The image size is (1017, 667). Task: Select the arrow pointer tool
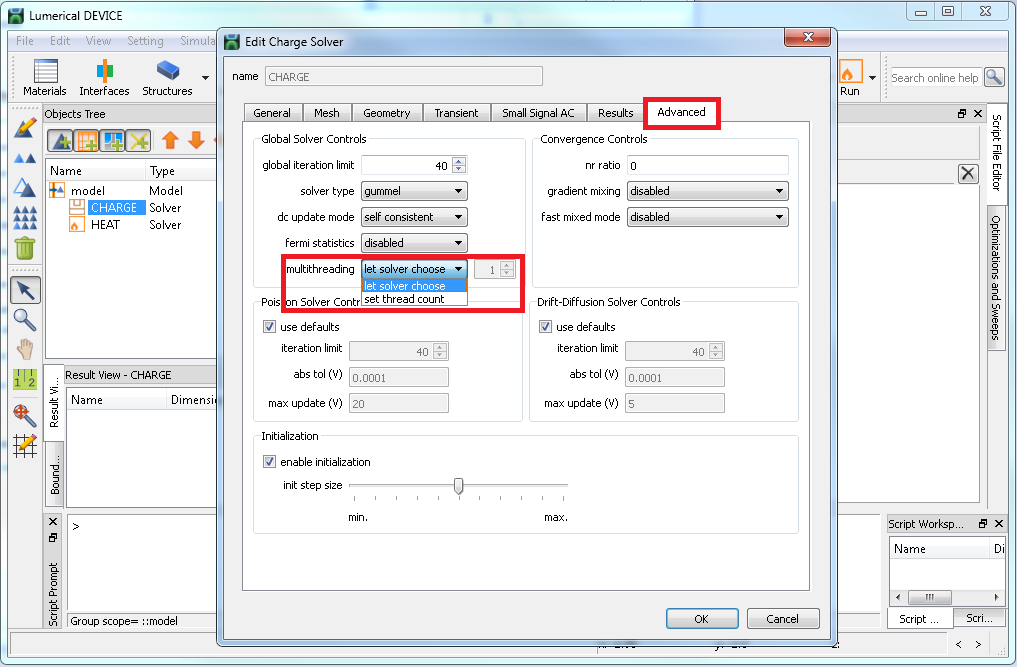(25, 290)
